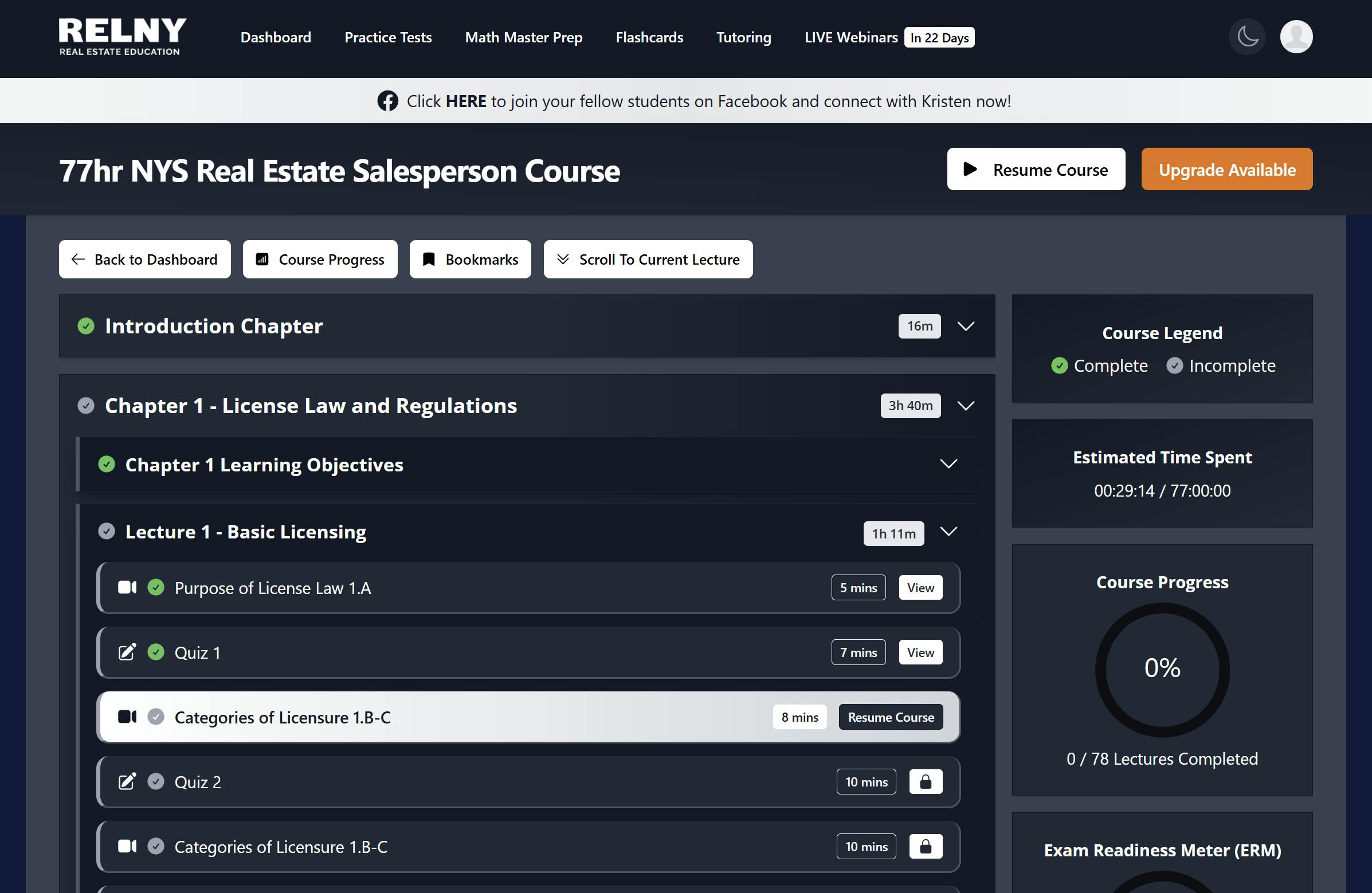Toggle completion checkmark on Purpose of License Law 1.A

[x=156, y=588]
